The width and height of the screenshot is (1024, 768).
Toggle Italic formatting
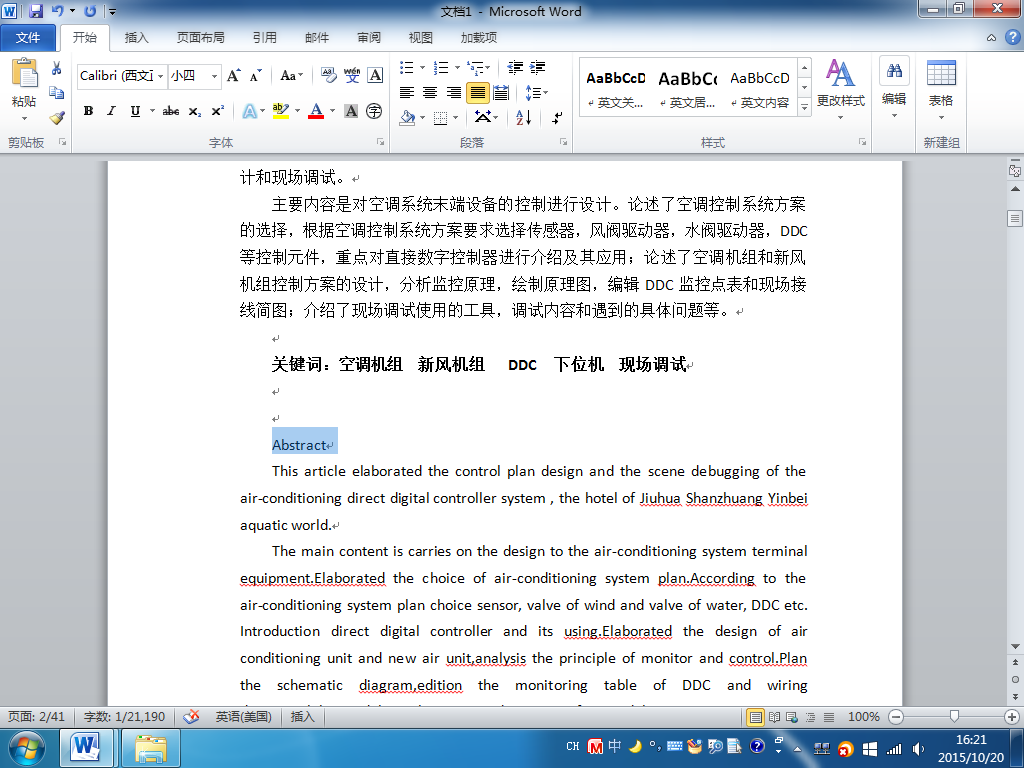[x=112, y=111]
